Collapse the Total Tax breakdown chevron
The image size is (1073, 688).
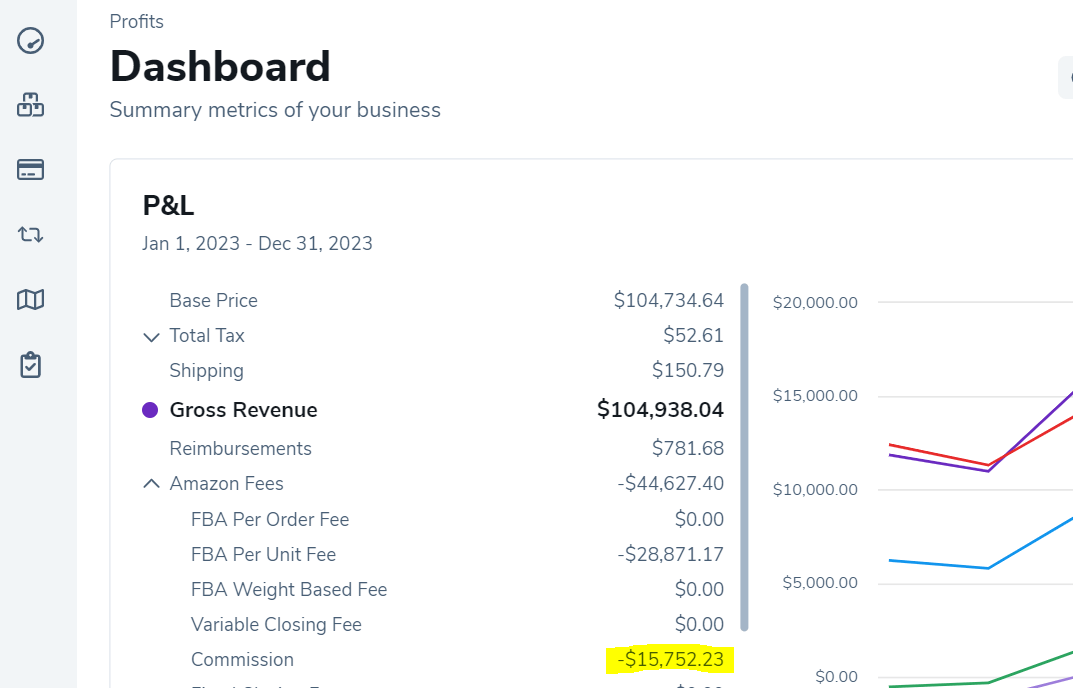[151, 337]
